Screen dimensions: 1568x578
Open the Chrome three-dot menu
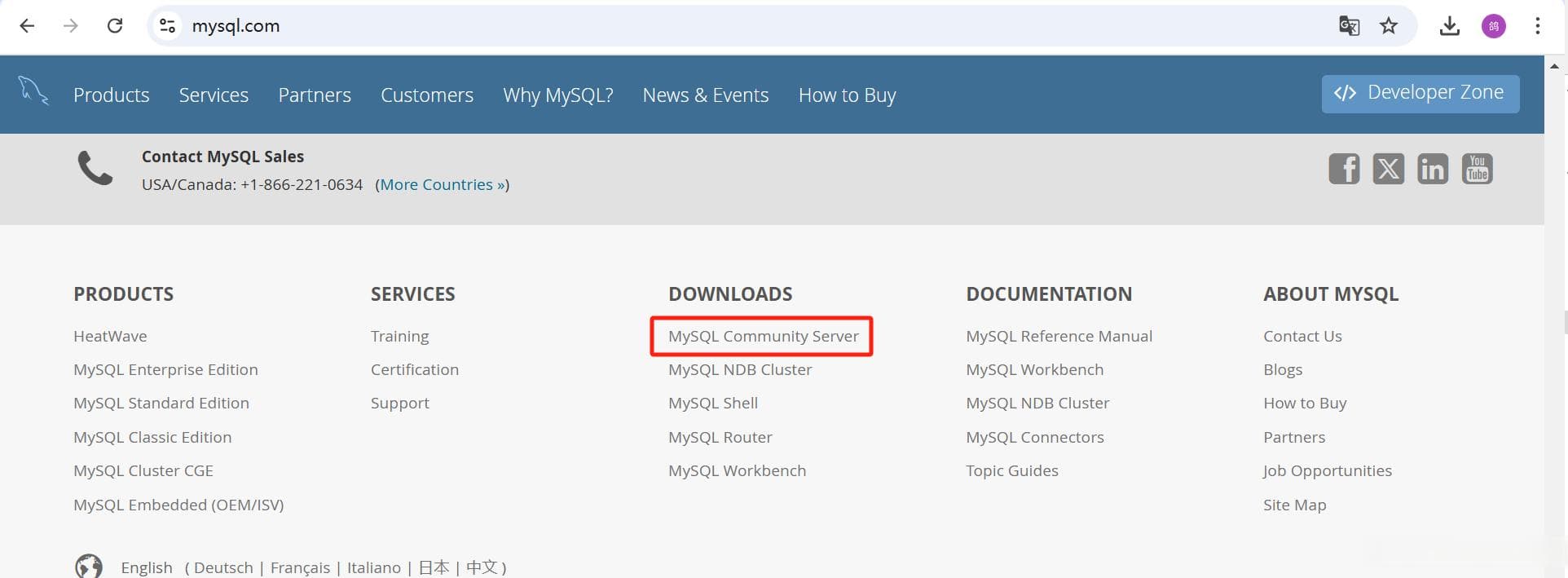[1537, 26]
